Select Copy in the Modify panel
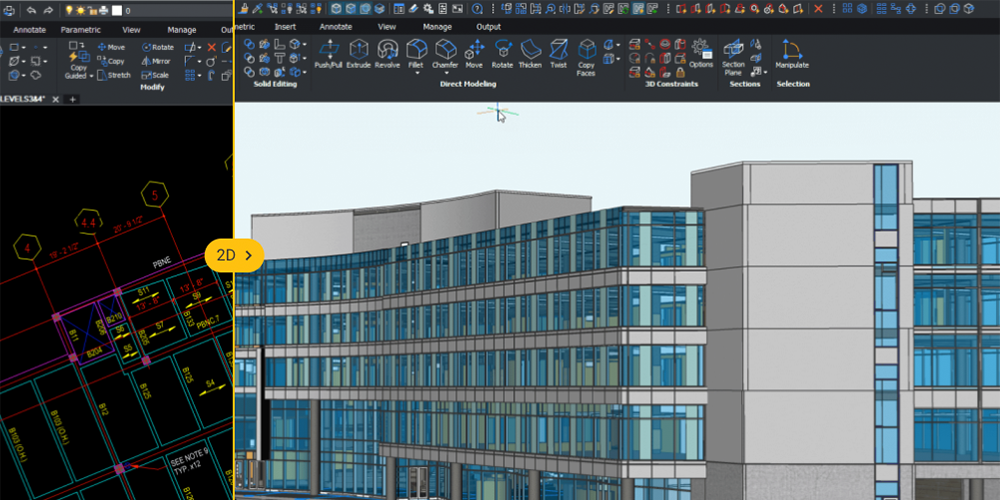 (x=111, y=61)
